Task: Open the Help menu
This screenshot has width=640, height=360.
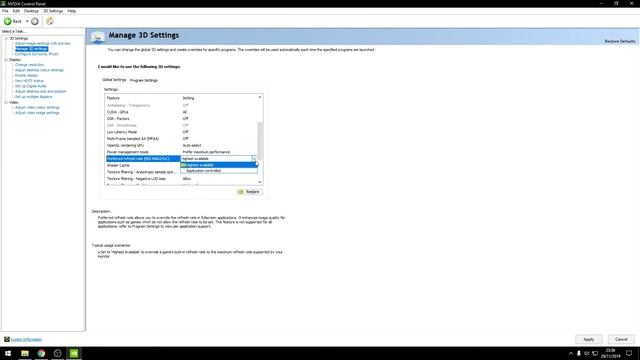Action: [71, 11]
